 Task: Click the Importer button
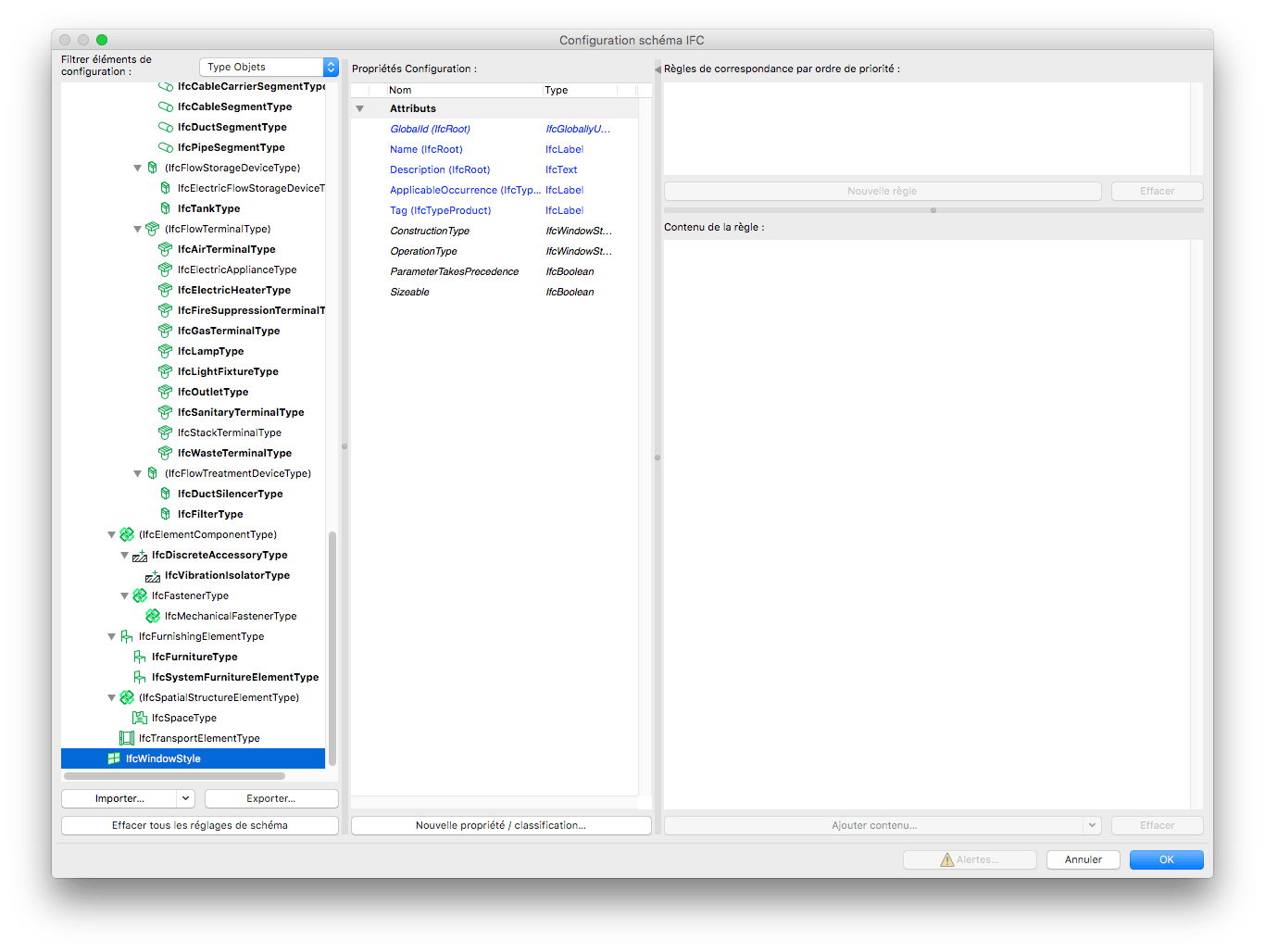(119, 798)
